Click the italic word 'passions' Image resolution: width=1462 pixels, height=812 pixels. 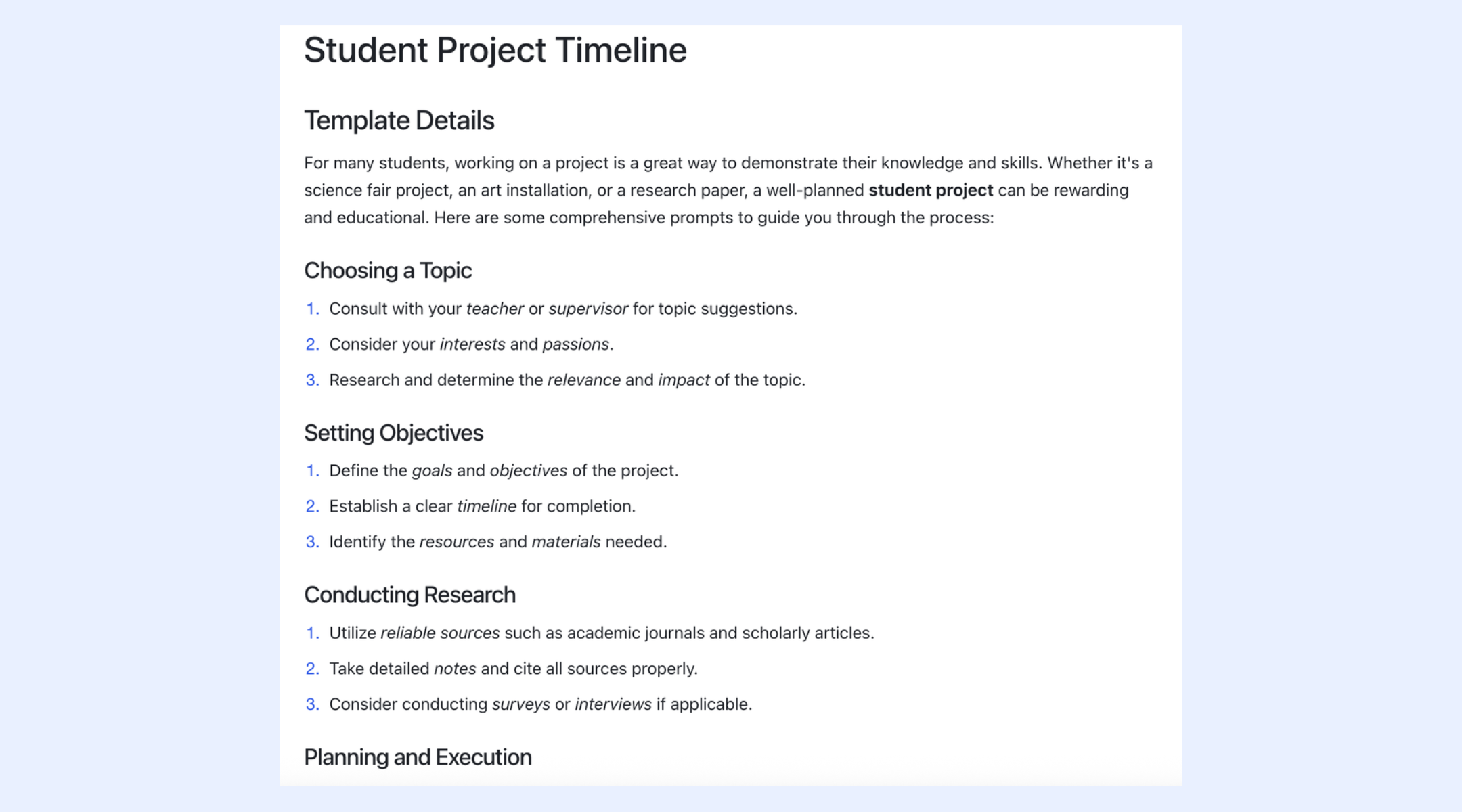[576, 344]
